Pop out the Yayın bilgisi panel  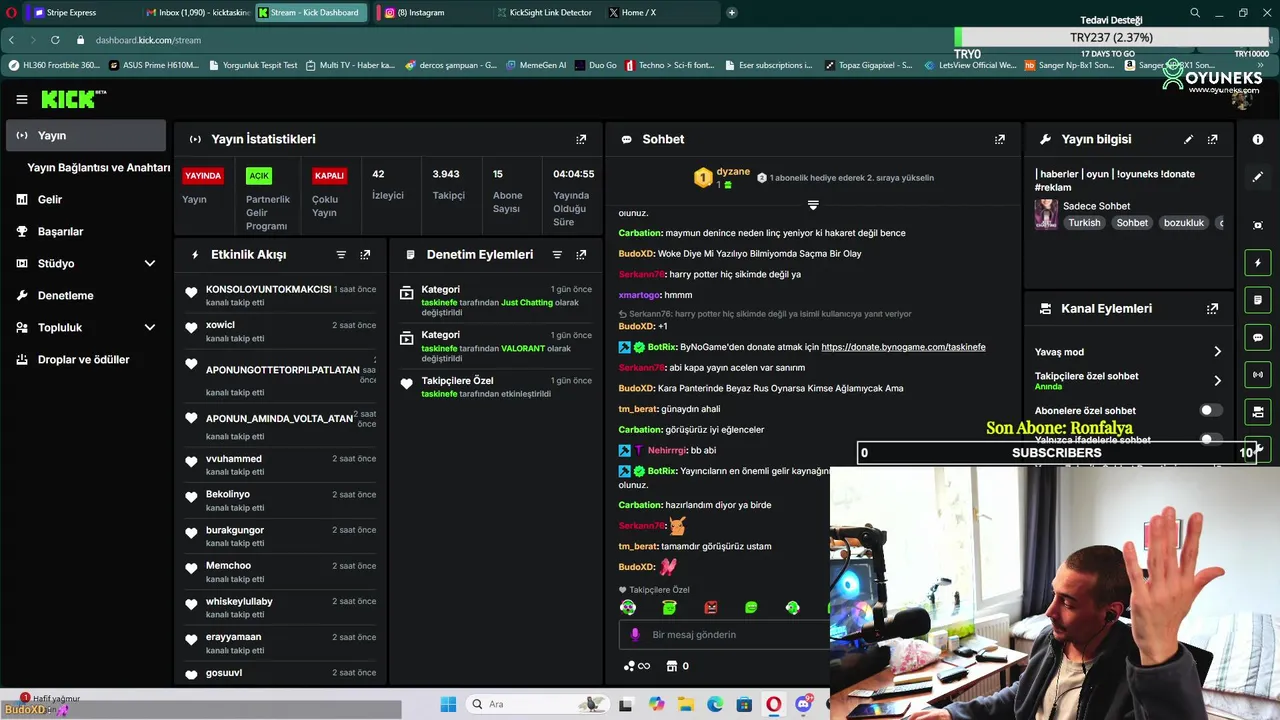[1212, 140]
